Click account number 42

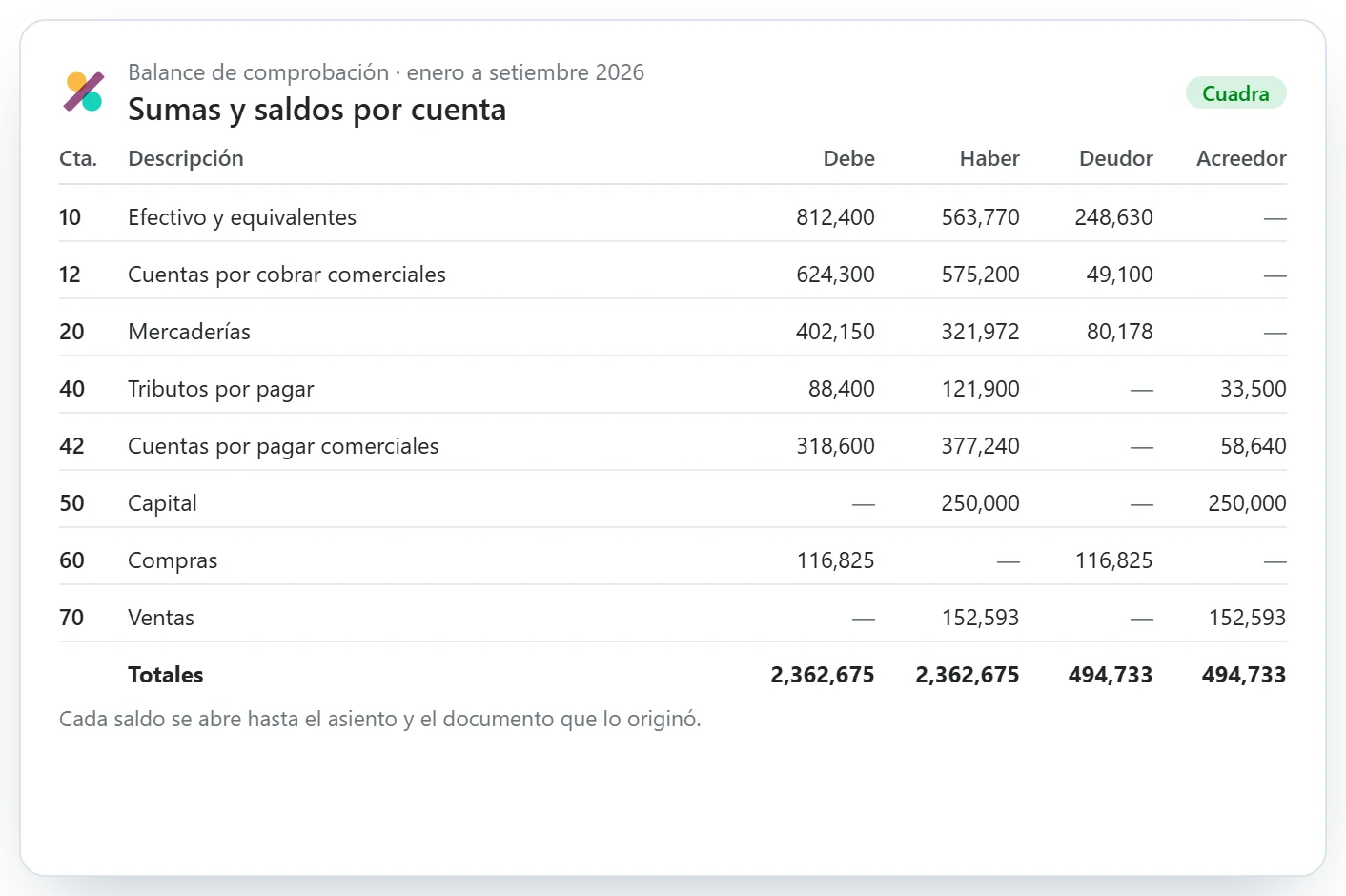click(x=71, y=446)
